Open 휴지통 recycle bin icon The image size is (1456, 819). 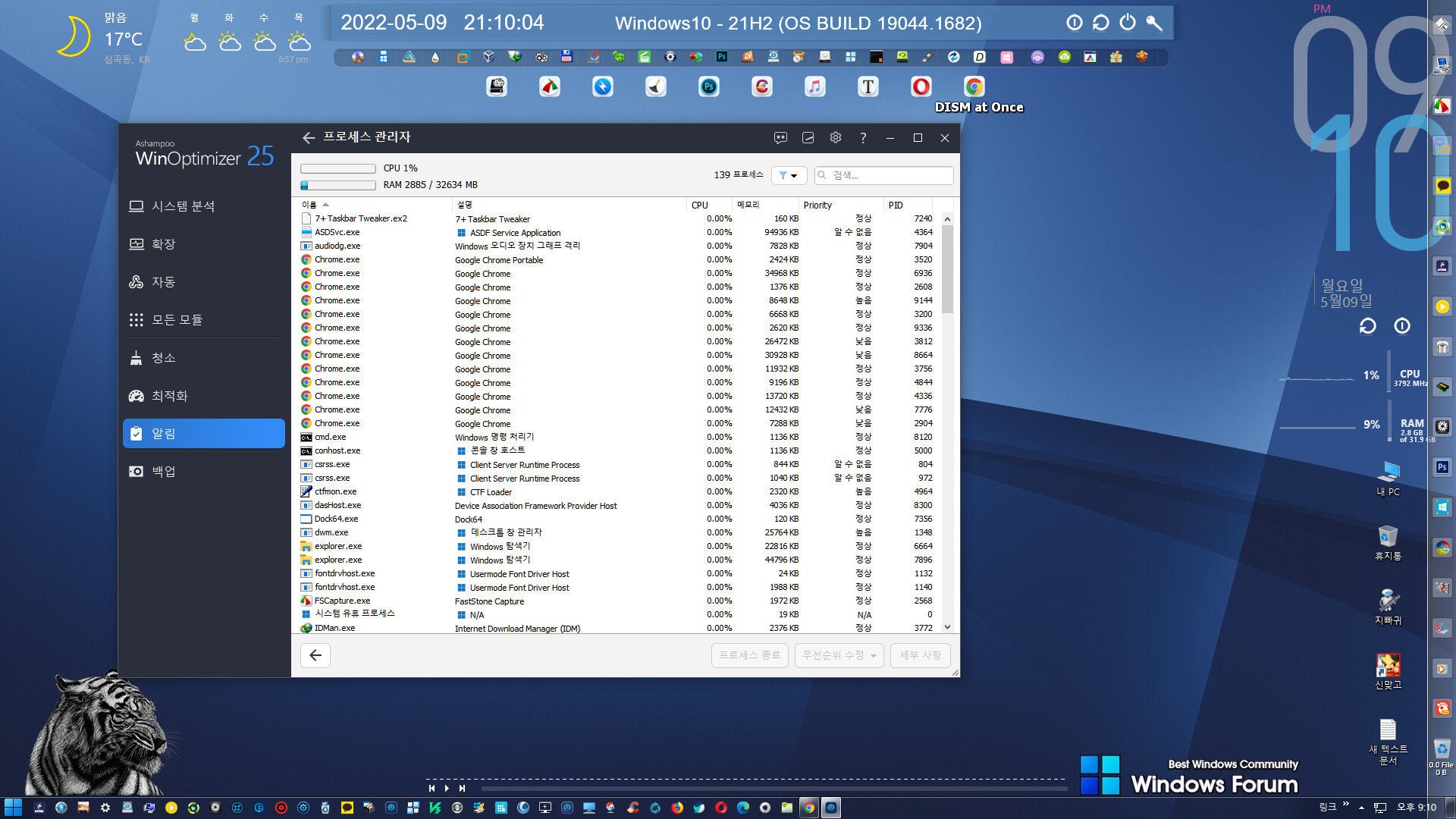1389,542
